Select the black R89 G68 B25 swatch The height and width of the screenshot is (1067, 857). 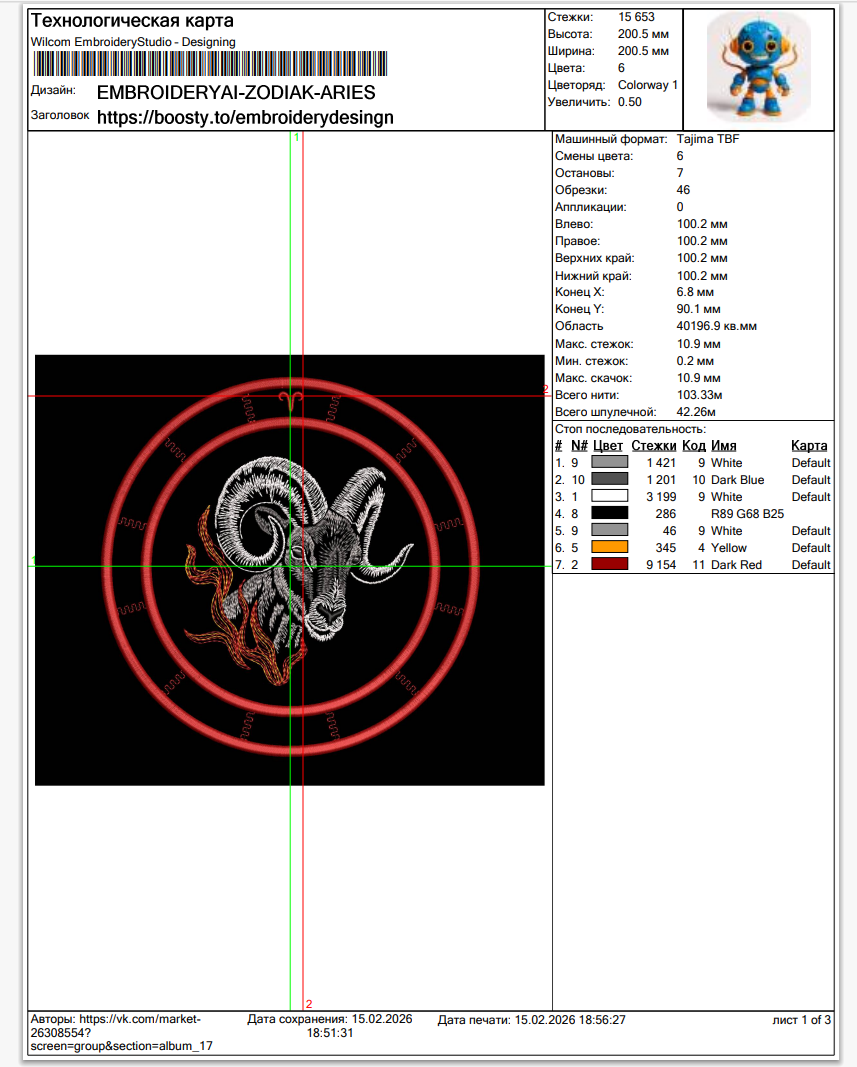610,514
